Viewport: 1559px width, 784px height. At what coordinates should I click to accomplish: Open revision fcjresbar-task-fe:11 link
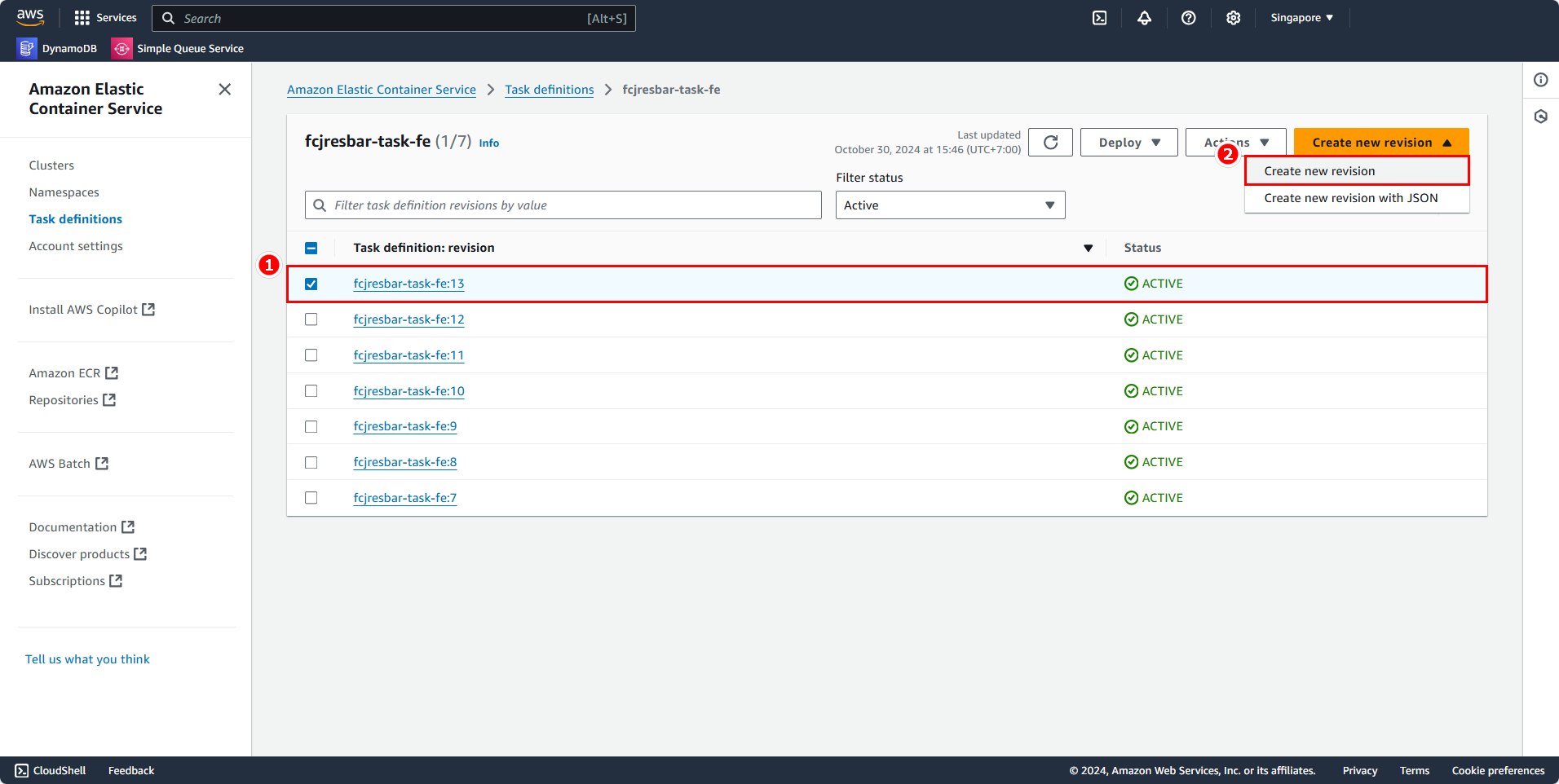(409, 355)
